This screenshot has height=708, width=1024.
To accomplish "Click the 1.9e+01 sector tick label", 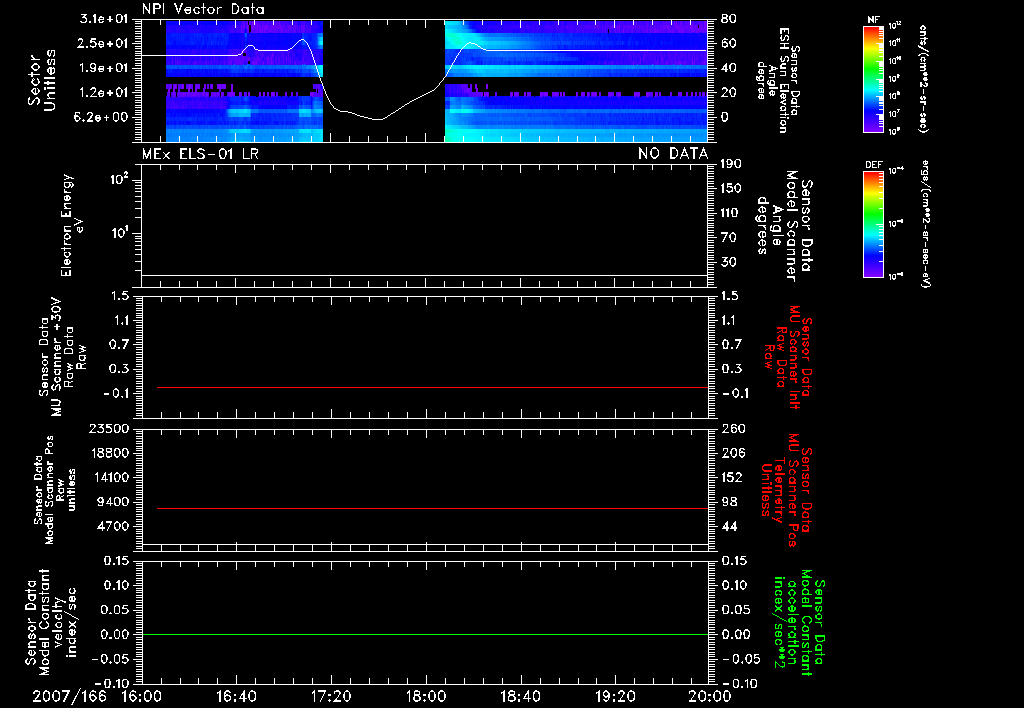I will [104, 68].
